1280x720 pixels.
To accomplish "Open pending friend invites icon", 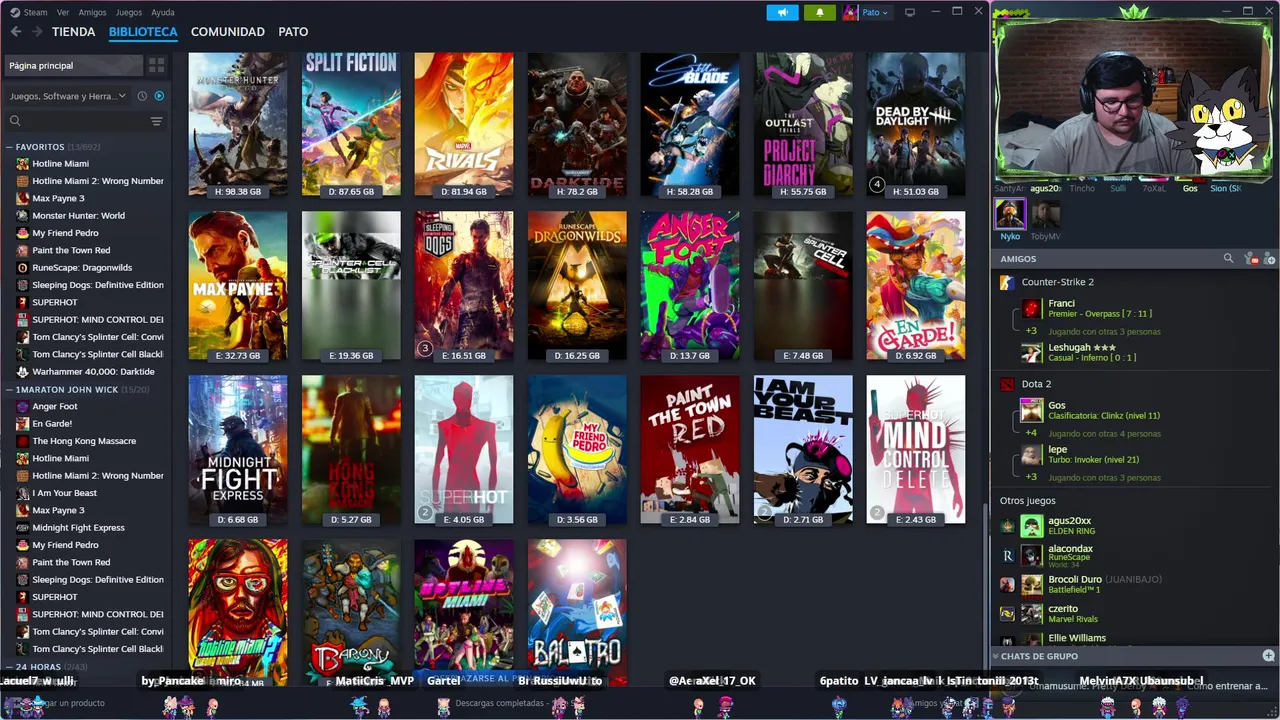I will pos(1251,259).
